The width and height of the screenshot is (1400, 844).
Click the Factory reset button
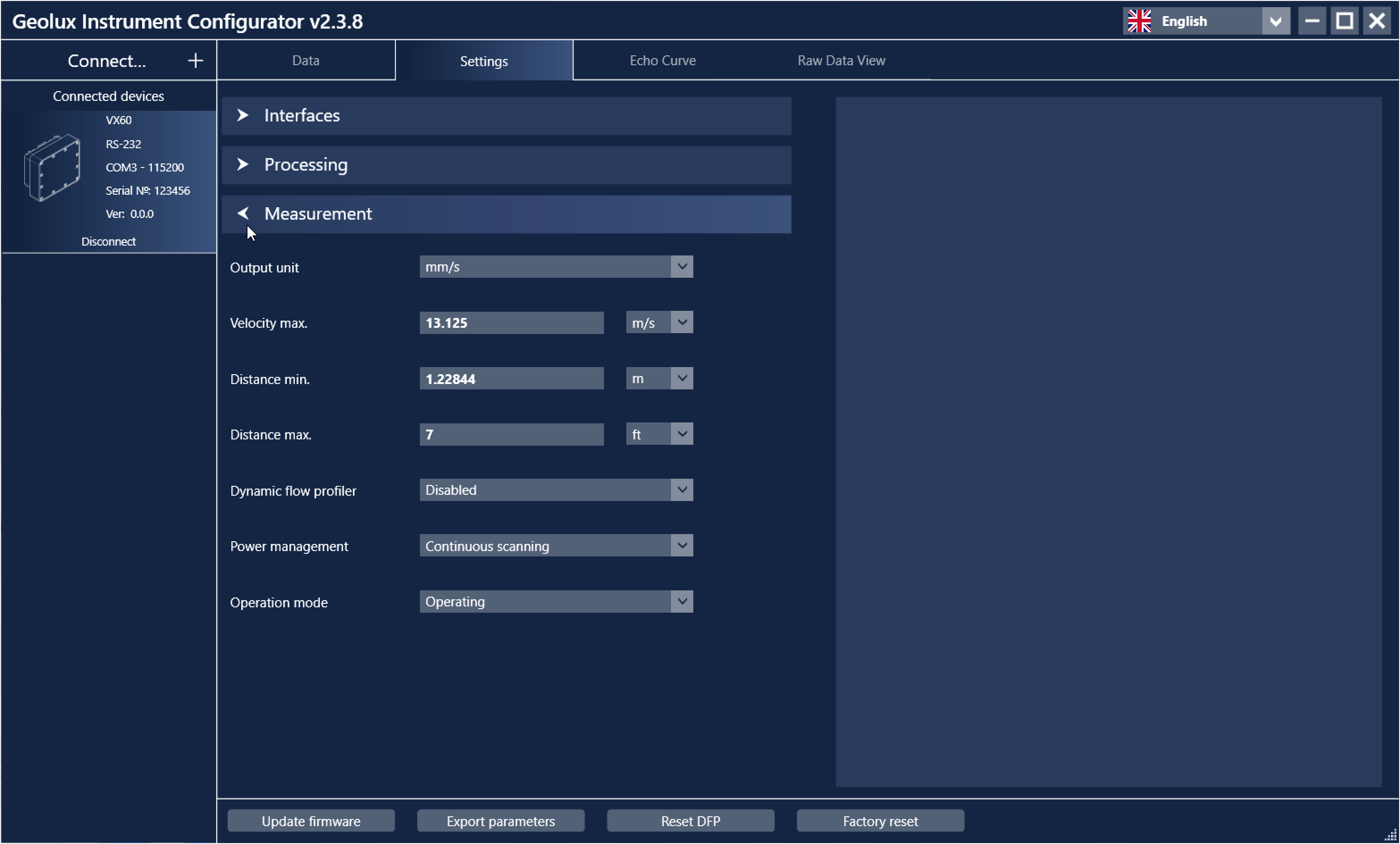coord(880,821)
